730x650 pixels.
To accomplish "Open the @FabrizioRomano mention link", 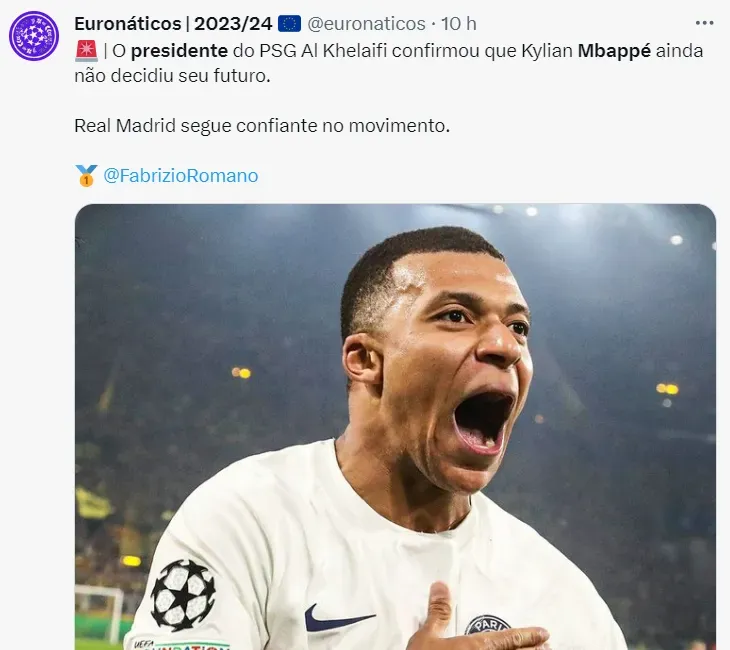I will point(181,176).
